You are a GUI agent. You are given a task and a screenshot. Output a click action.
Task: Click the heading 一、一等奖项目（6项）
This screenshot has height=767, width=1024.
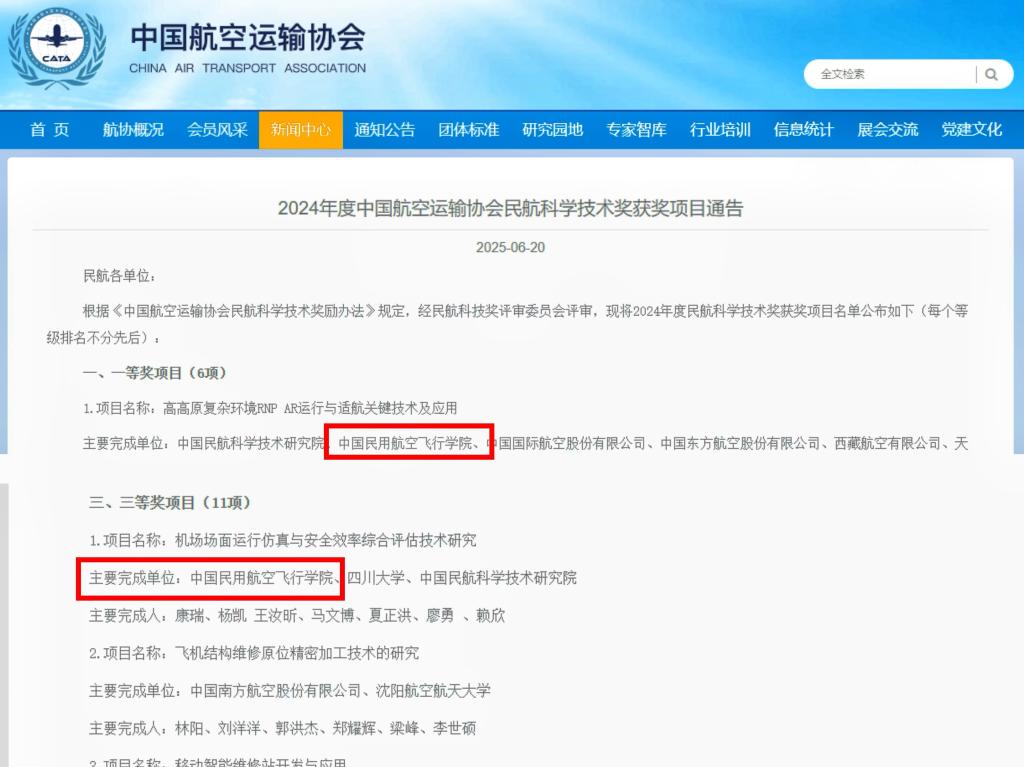coord(154,373)
